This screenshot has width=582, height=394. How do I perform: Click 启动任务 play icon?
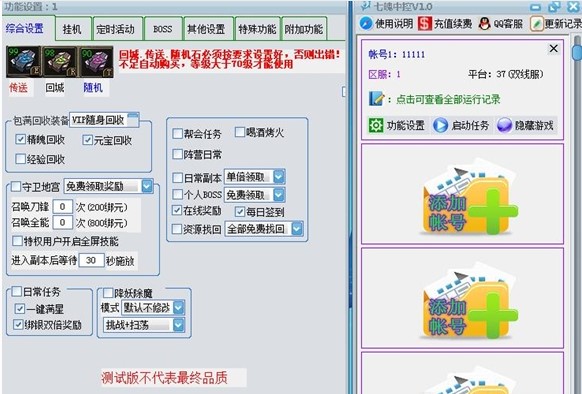[x=441, y=126]
